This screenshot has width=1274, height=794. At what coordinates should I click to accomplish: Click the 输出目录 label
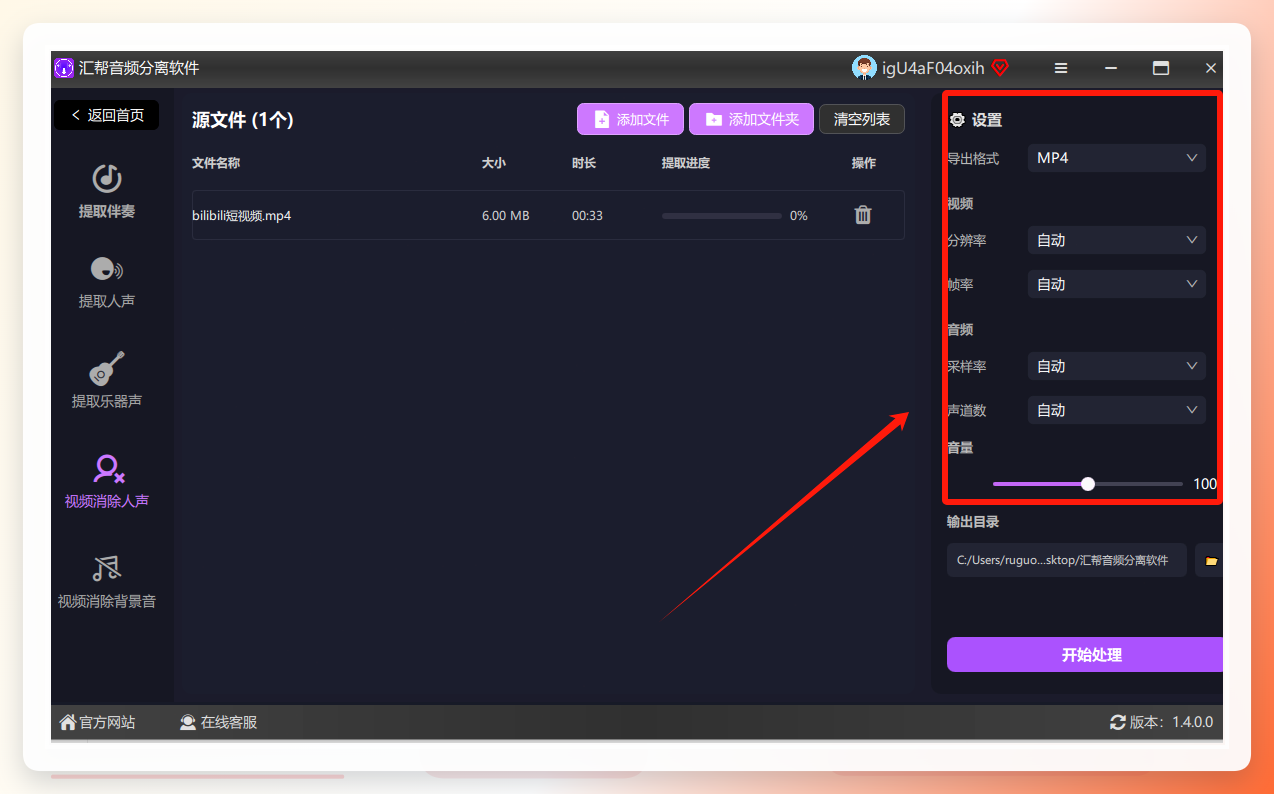[x=973, y=522]
